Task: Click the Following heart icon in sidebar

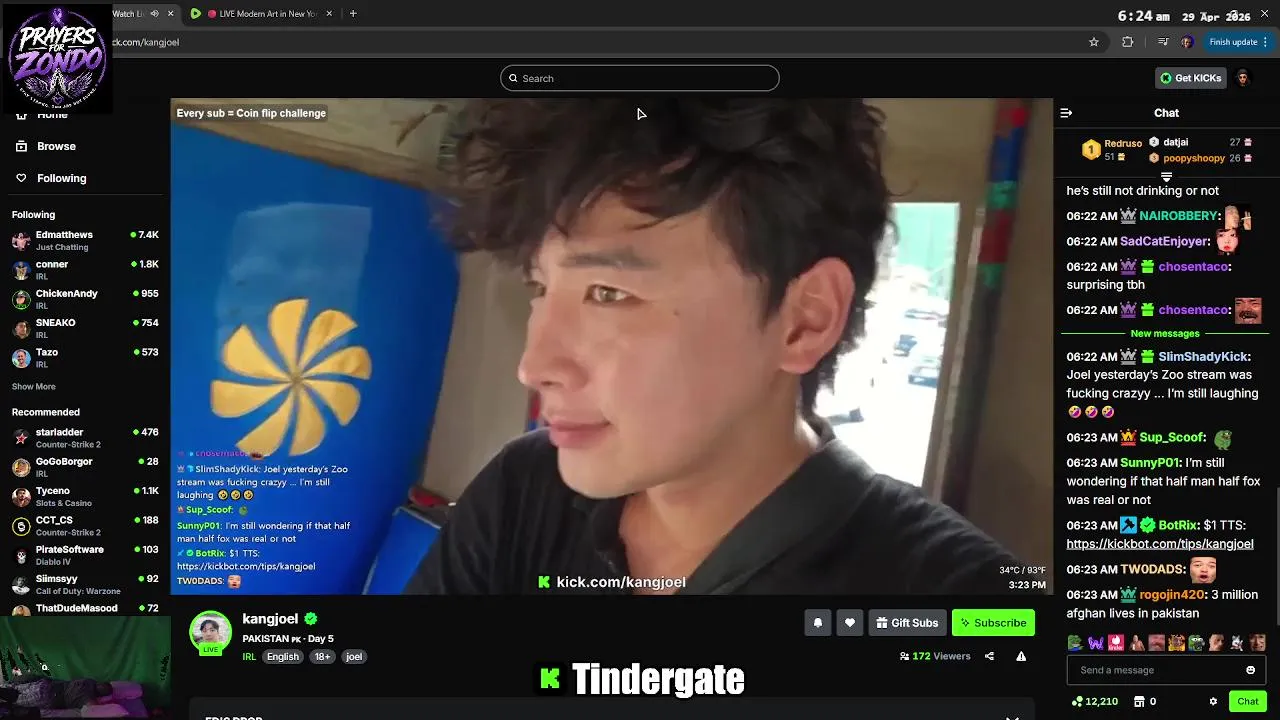Action: (x=21, y=178)
